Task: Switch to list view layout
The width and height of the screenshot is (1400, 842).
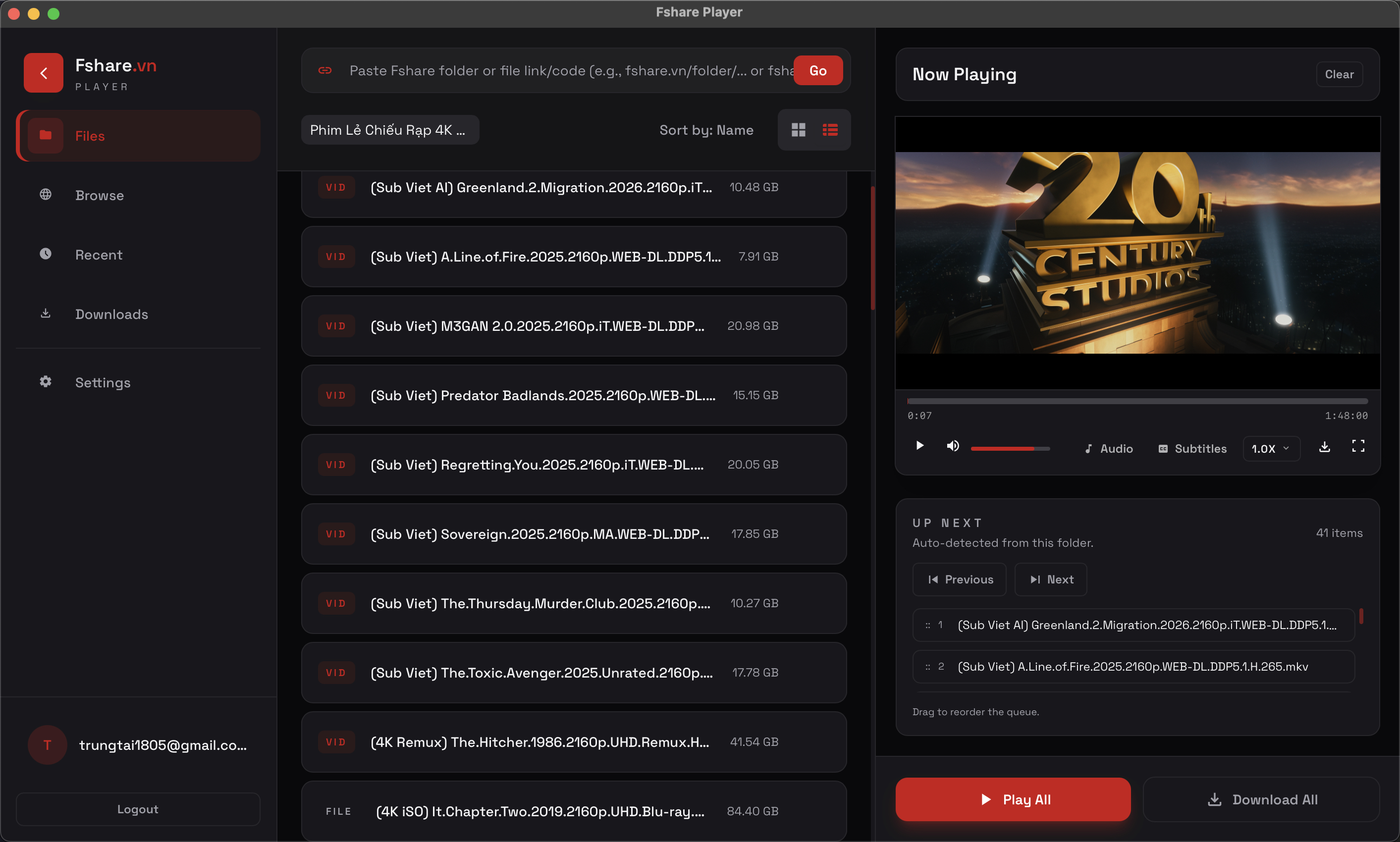Action: [x=830, y=130]
